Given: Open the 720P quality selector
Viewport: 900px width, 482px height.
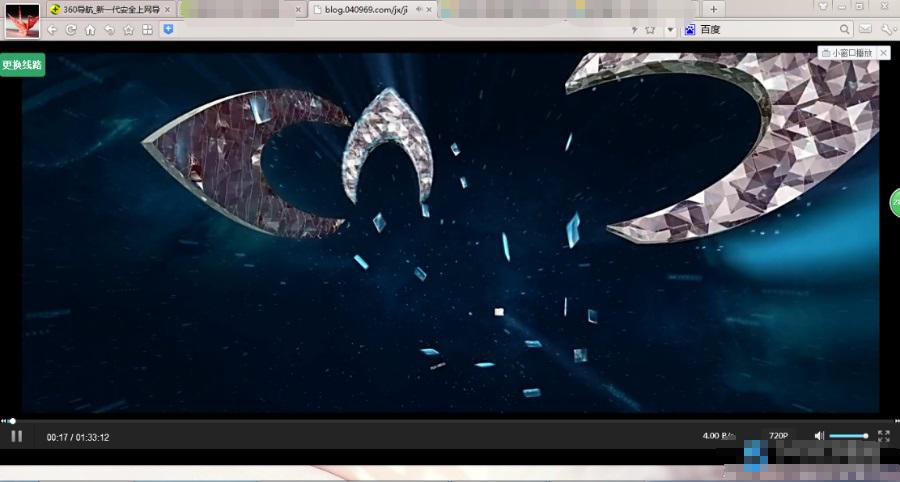Looking at the screenshot, I should point(778,436).
